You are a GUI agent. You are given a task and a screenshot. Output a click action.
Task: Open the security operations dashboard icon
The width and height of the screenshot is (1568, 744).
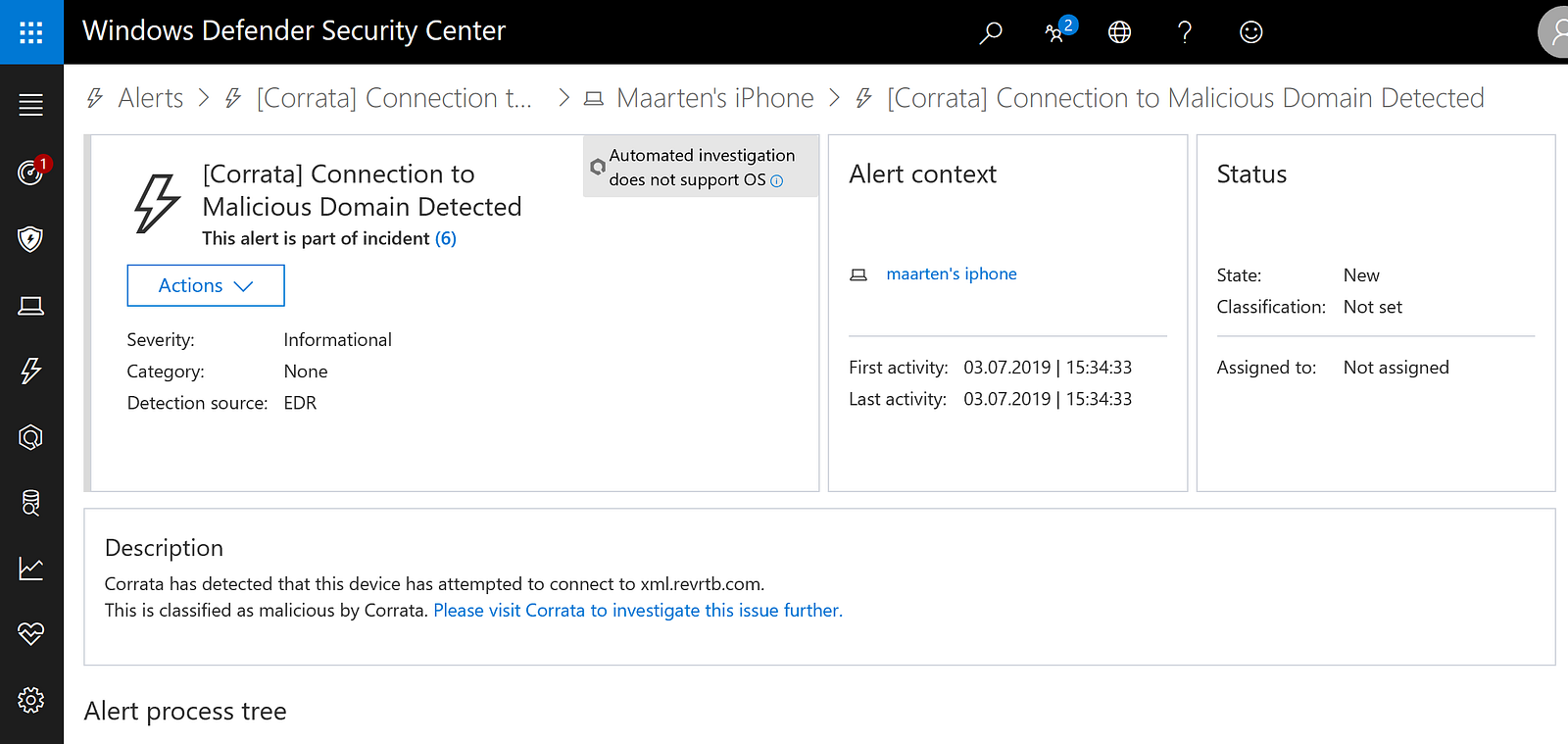click(31, 173)
